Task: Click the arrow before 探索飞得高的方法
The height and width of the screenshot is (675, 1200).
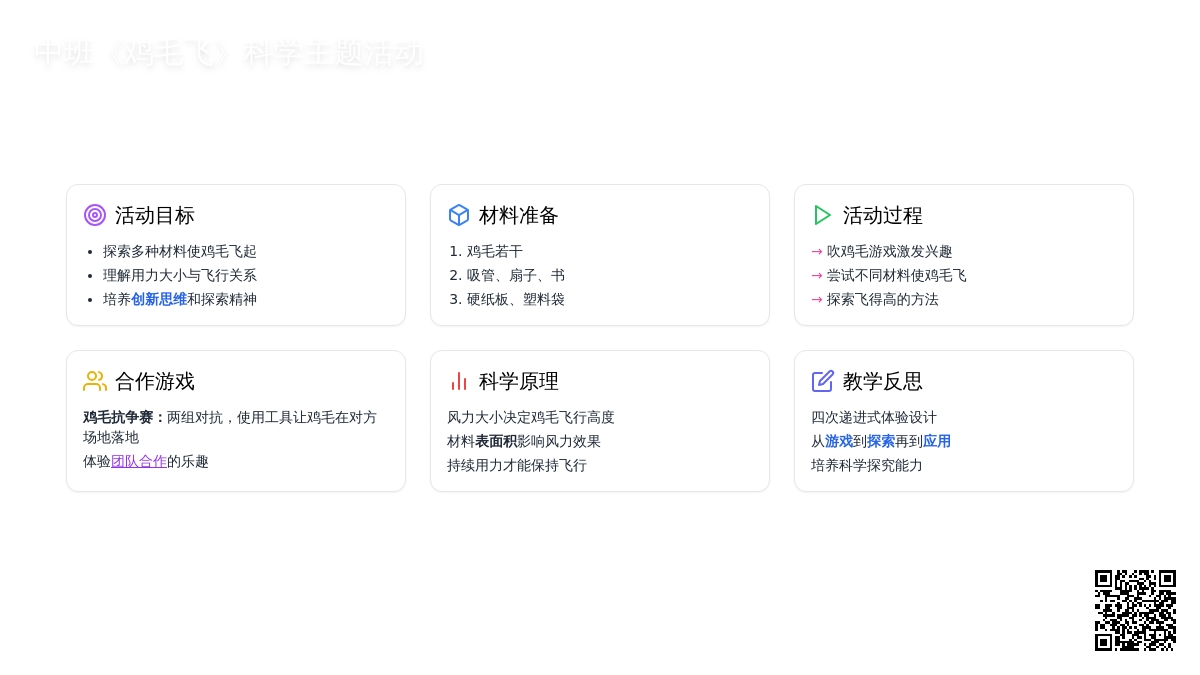Action: coord(817,300)
